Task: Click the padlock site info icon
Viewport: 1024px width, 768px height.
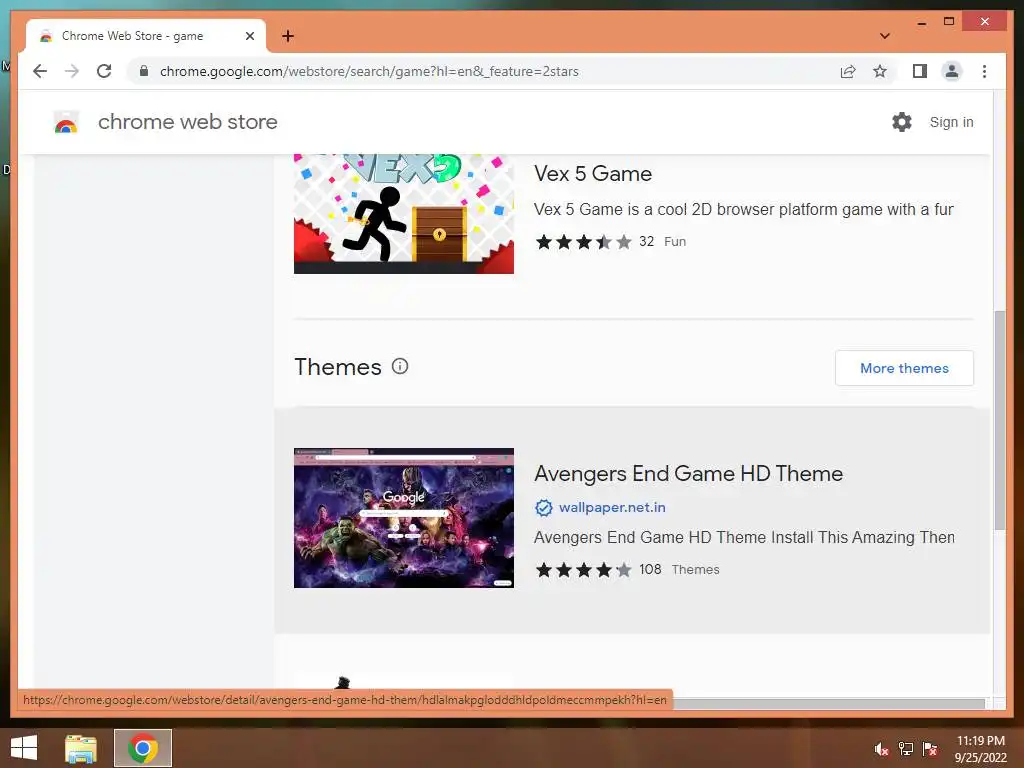Action: click(144, 71)
